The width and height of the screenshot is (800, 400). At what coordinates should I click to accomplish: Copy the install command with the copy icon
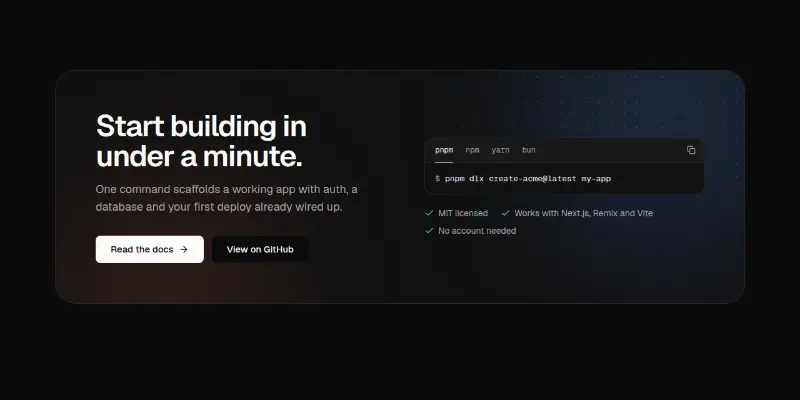coord(691,150)
